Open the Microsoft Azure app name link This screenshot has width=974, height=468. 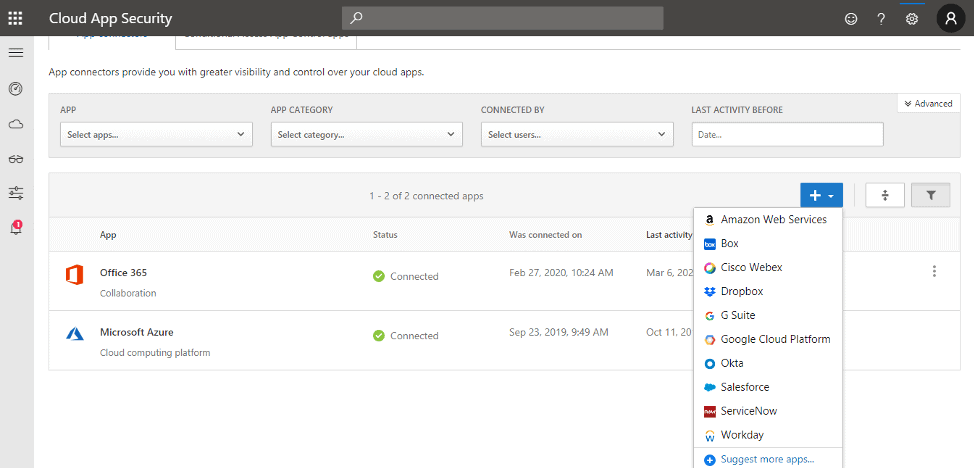click(x=137, y=332)
